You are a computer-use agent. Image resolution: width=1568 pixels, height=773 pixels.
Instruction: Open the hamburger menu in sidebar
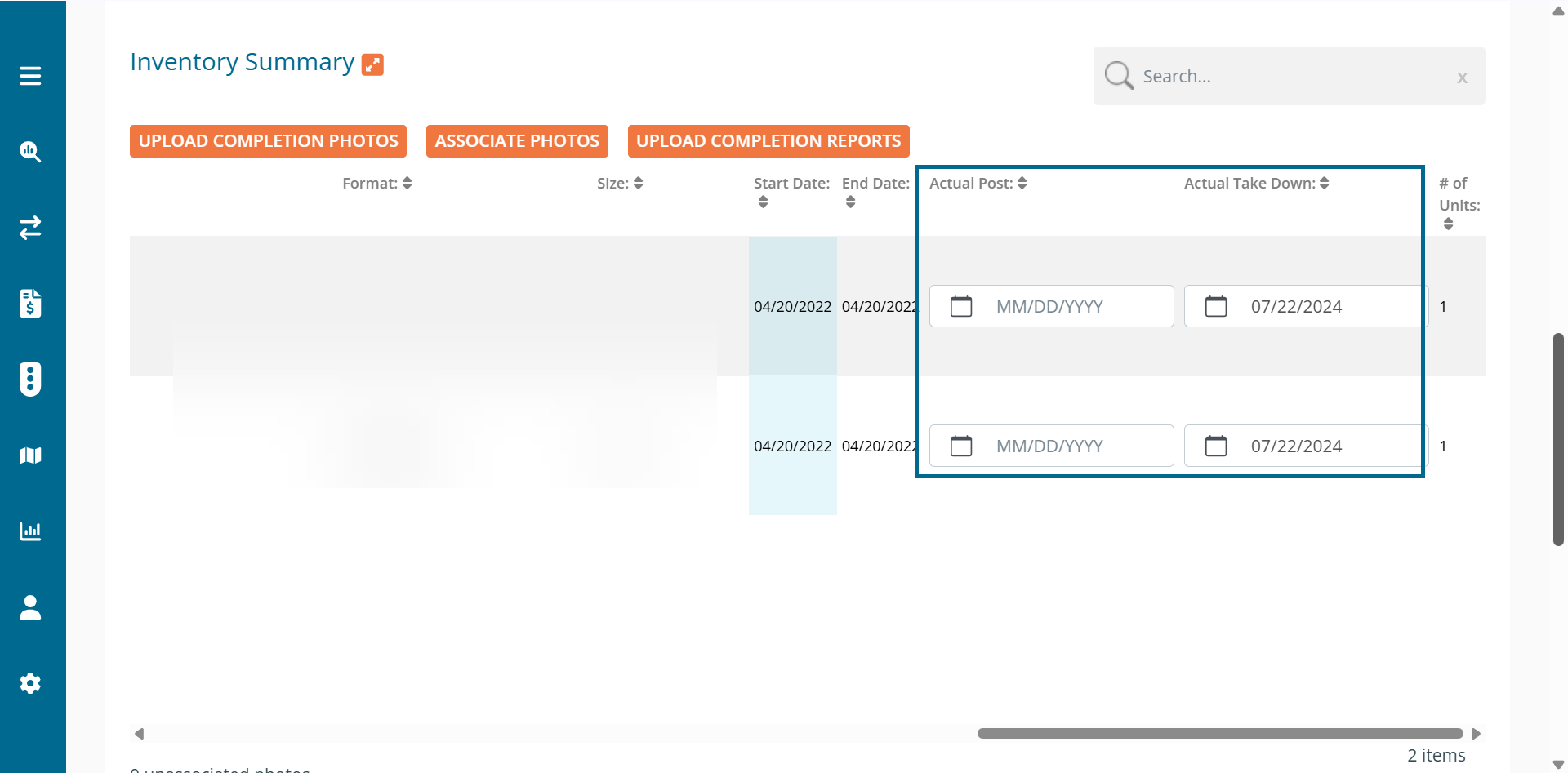click(x=30, y=76)
